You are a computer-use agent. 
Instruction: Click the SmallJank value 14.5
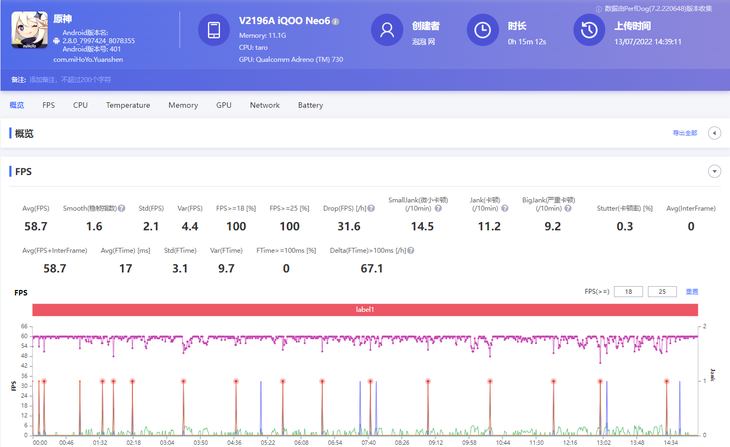tap(422, 227)
